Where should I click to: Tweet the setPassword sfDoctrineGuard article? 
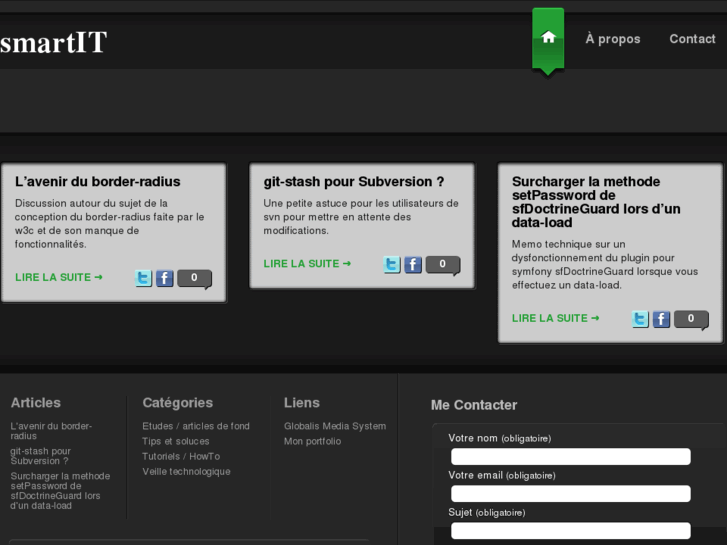pyautogui.click(x=640, y=320)
